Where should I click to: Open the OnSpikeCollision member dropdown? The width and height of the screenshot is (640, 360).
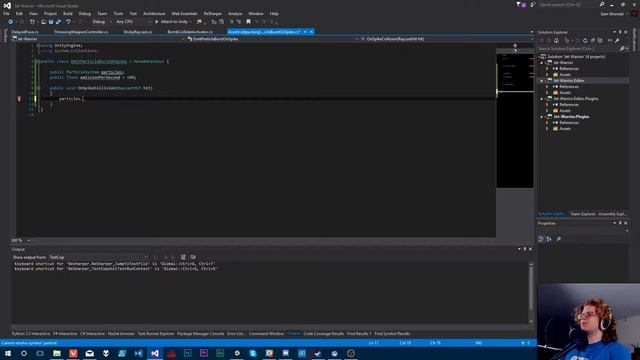click(x=447, y=39)
